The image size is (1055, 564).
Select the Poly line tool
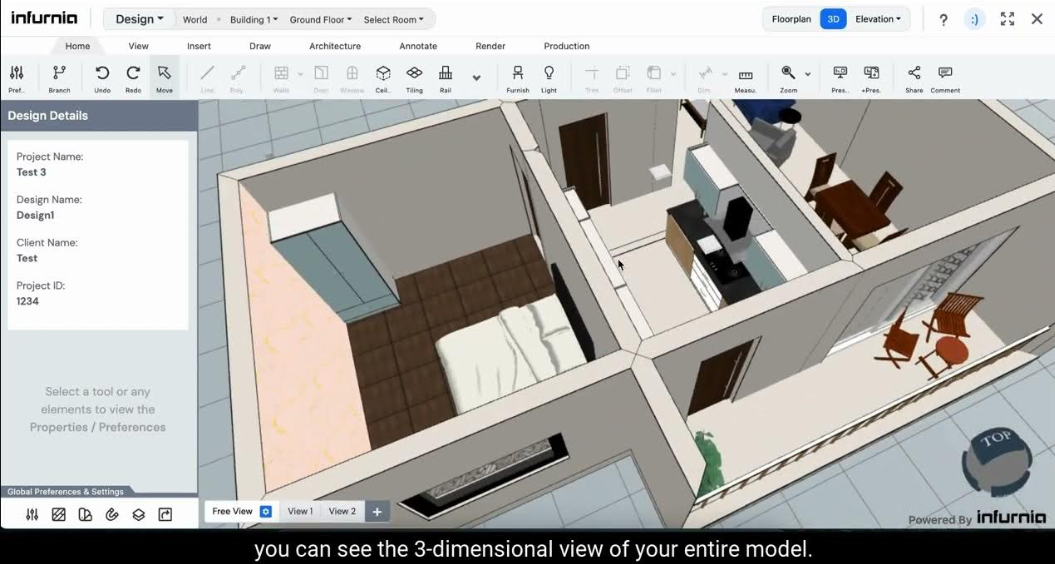point(238,78)
